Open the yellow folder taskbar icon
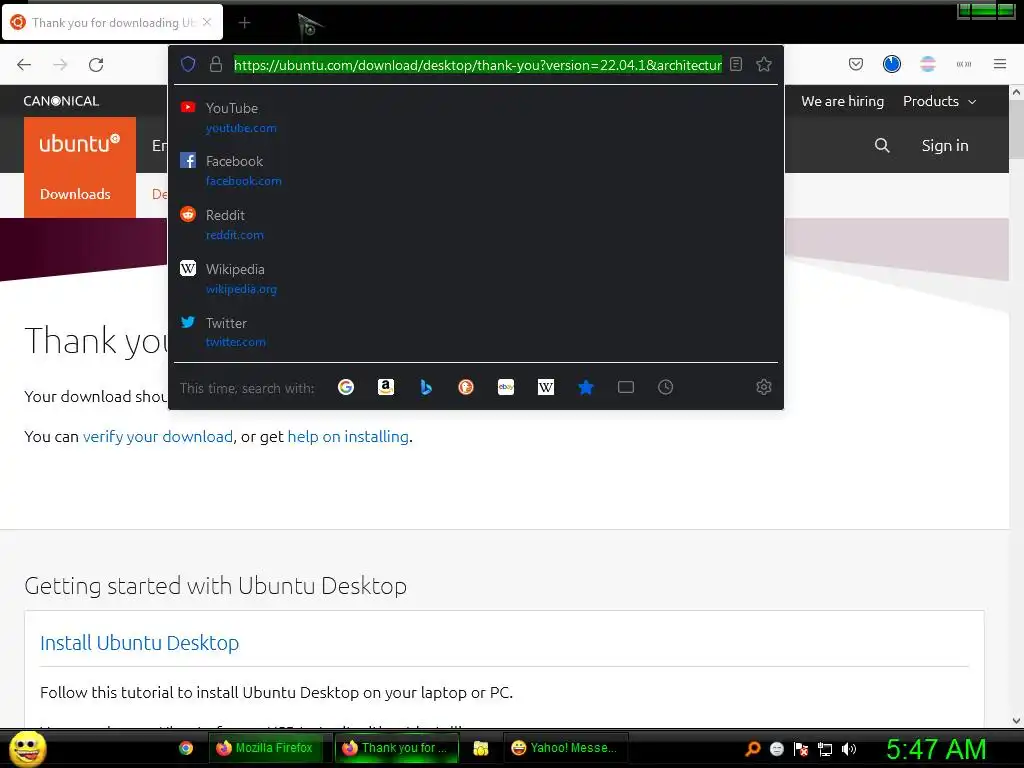The width and height of the screenshot is (1024, 768). [x=481, y=748]
